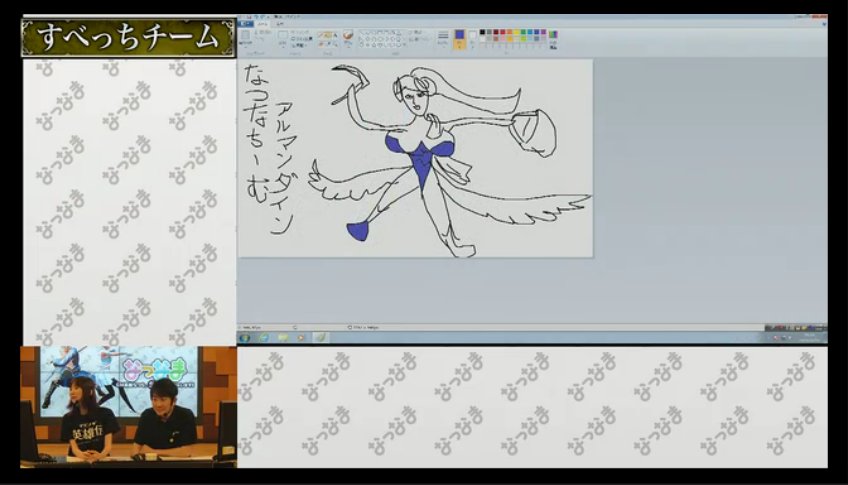Open the Brushes tool button
Viewport: 848px width, 485px height.
coord(348,37)
